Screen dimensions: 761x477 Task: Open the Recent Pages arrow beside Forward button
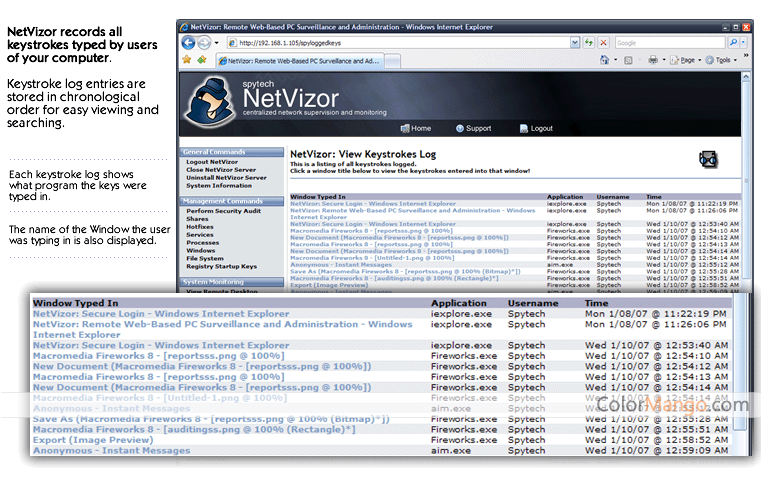216,43
